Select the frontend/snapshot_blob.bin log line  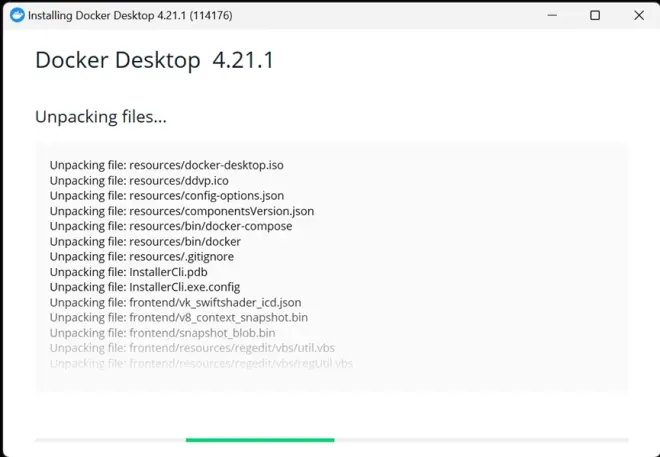point(162,333)
